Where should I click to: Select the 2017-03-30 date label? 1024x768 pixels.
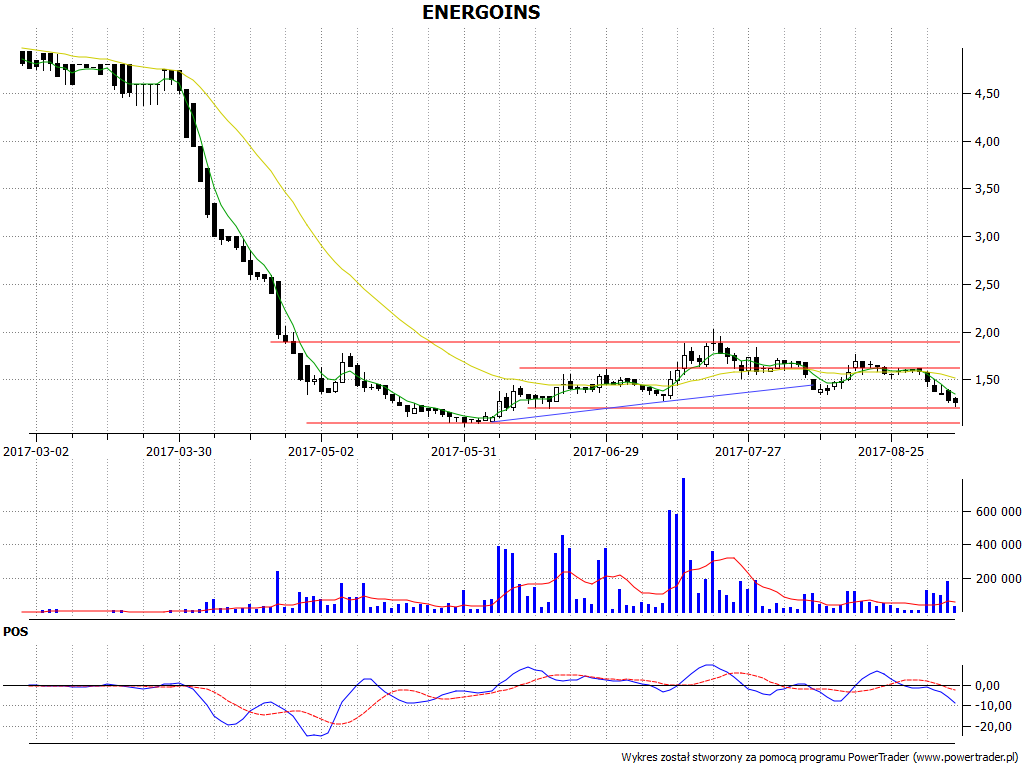(x=179, y=451)
